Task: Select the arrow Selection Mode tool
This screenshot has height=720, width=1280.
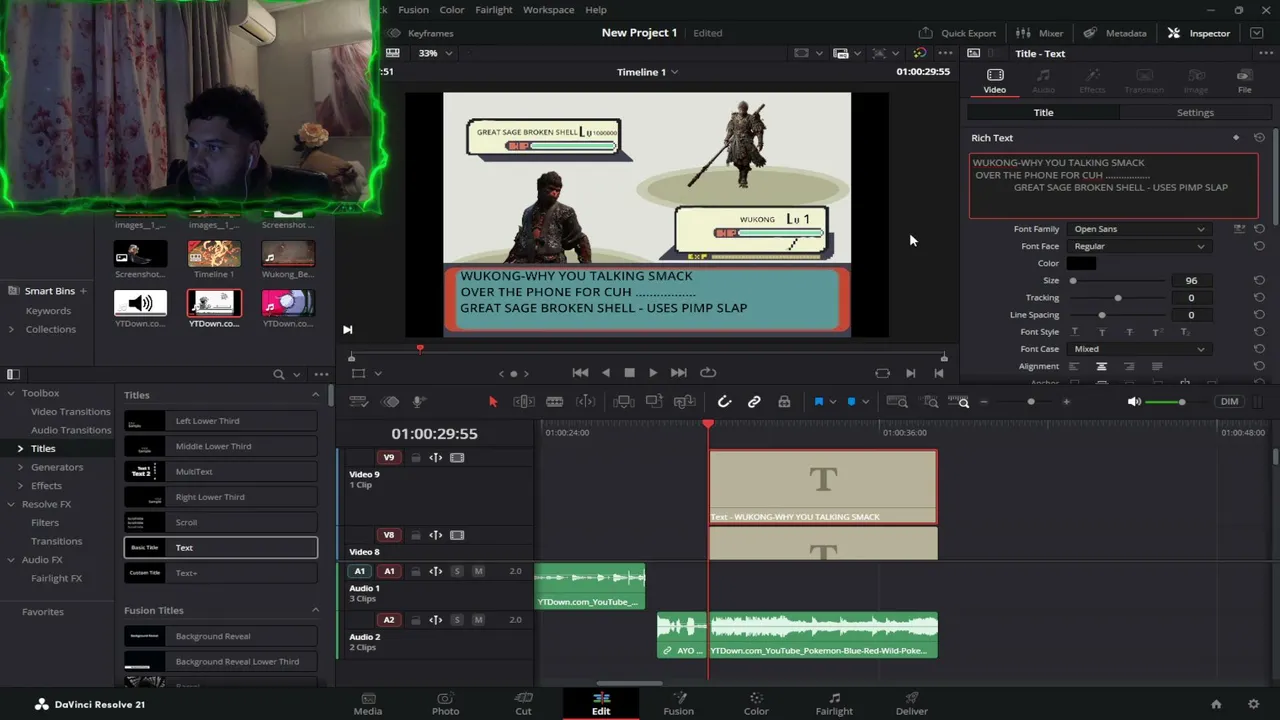Action: coord(493,402)
